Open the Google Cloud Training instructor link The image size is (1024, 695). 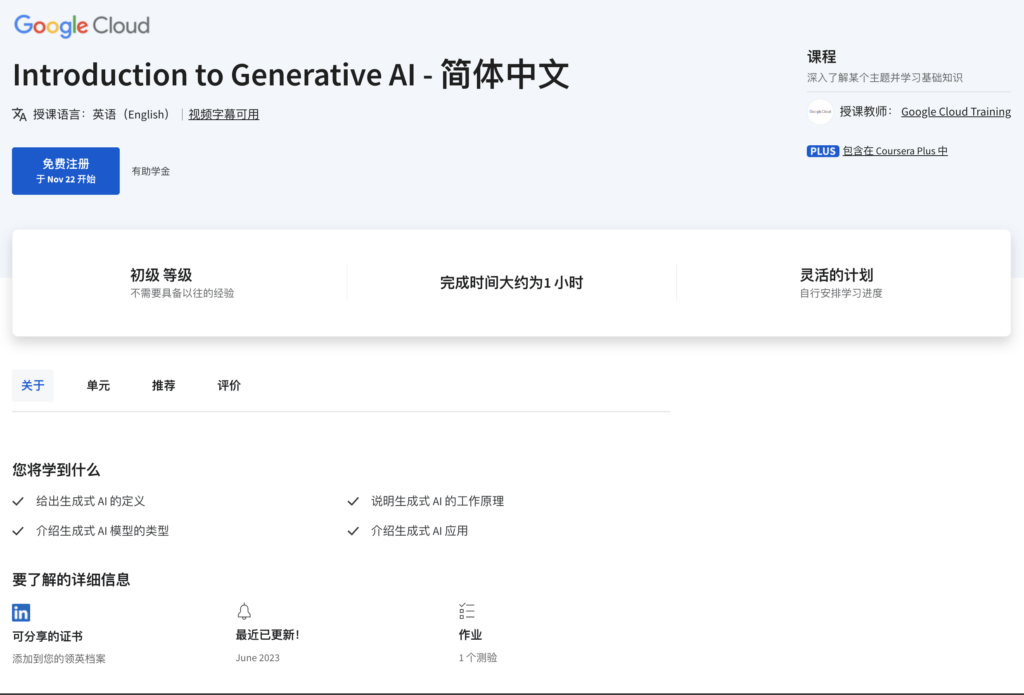(956, 112)
